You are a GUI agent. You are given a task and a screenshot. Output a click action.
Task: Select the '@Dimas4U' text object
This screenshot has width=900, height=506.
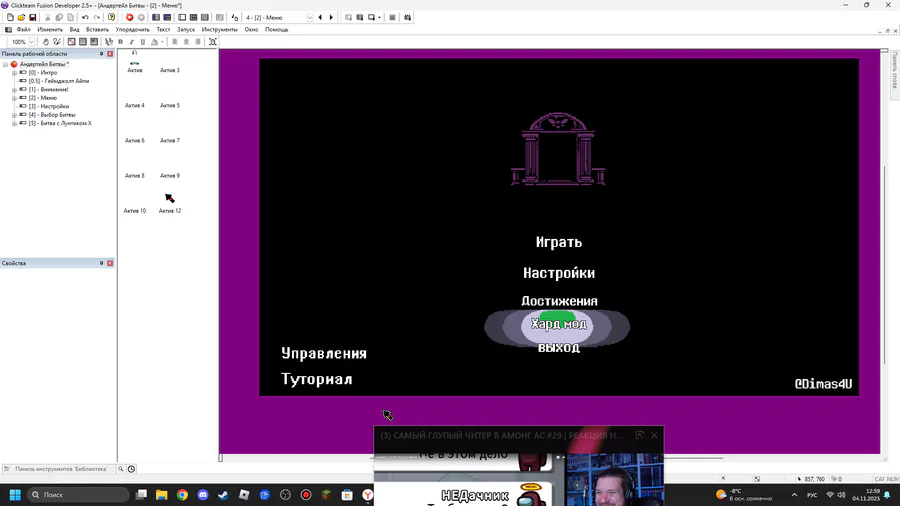pyautogui.click(x=823, y=384)
